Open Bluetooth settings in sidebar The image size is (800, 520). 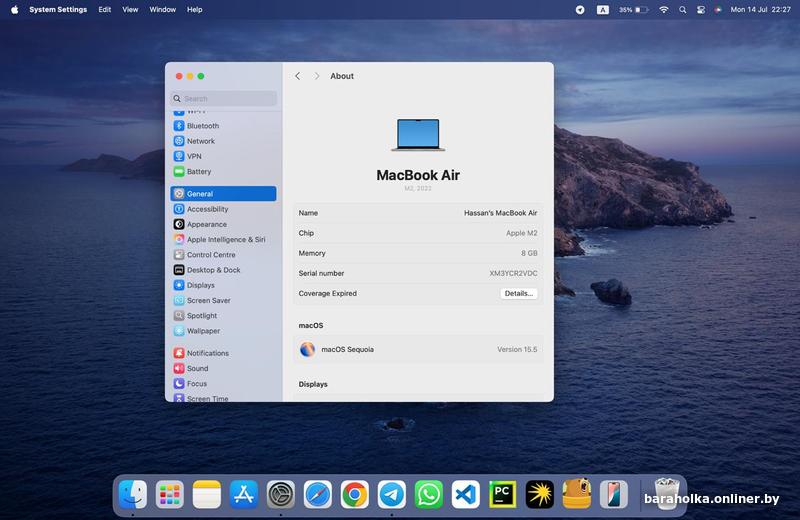pyautogui.click(x=224, y=126)
